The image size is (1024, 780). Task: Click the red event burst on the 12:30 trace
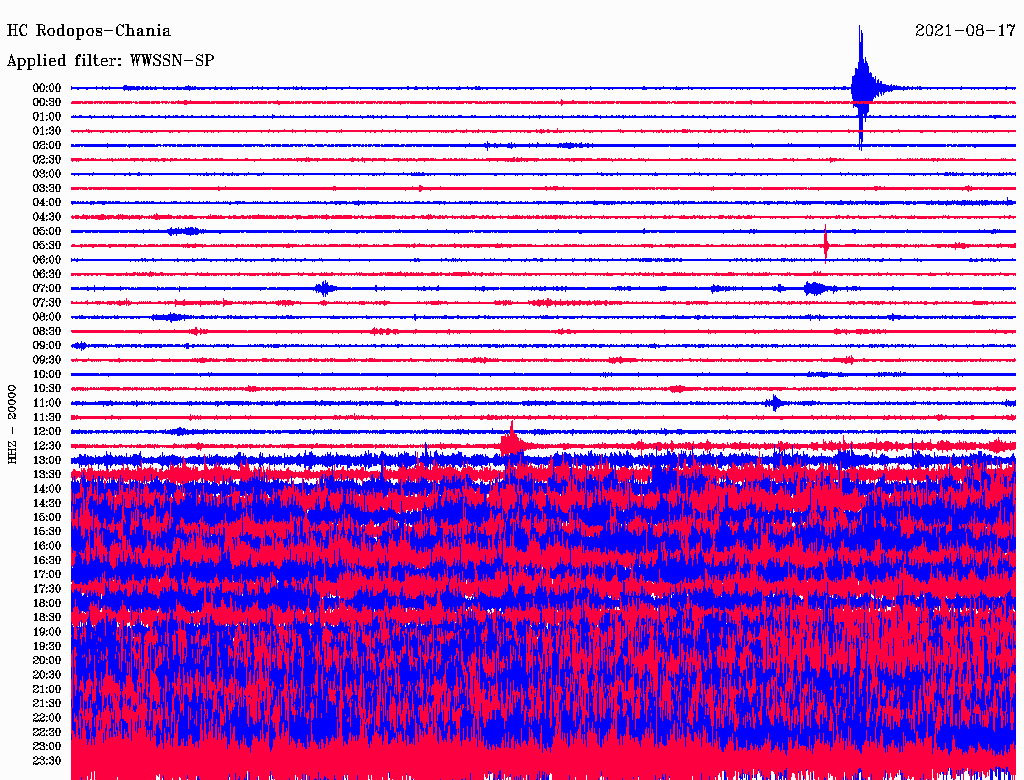pyautogui.click(x=513, y=444)
